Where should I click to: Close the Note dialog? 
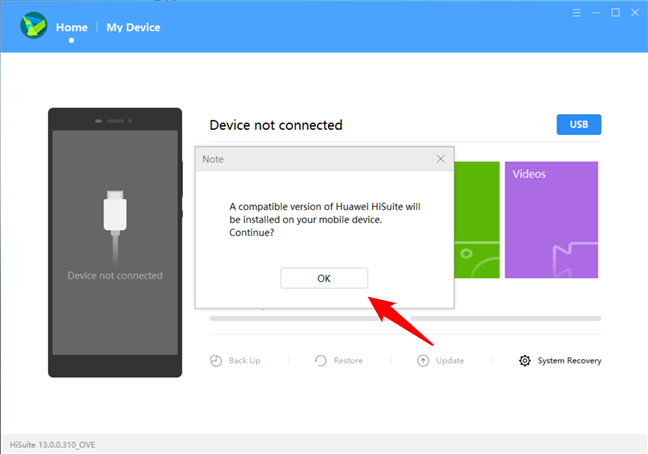[441, 159]
